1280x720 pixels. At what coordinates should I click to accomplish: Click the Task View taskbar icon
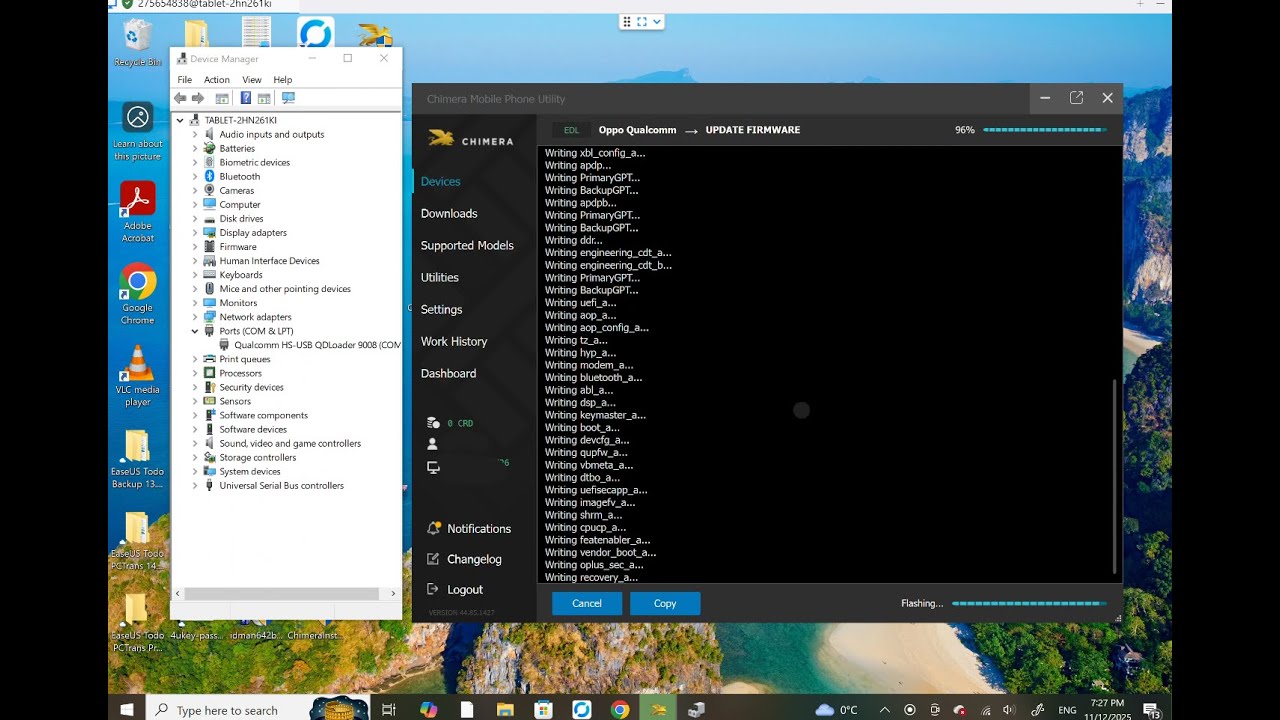(x=389, y=709)
